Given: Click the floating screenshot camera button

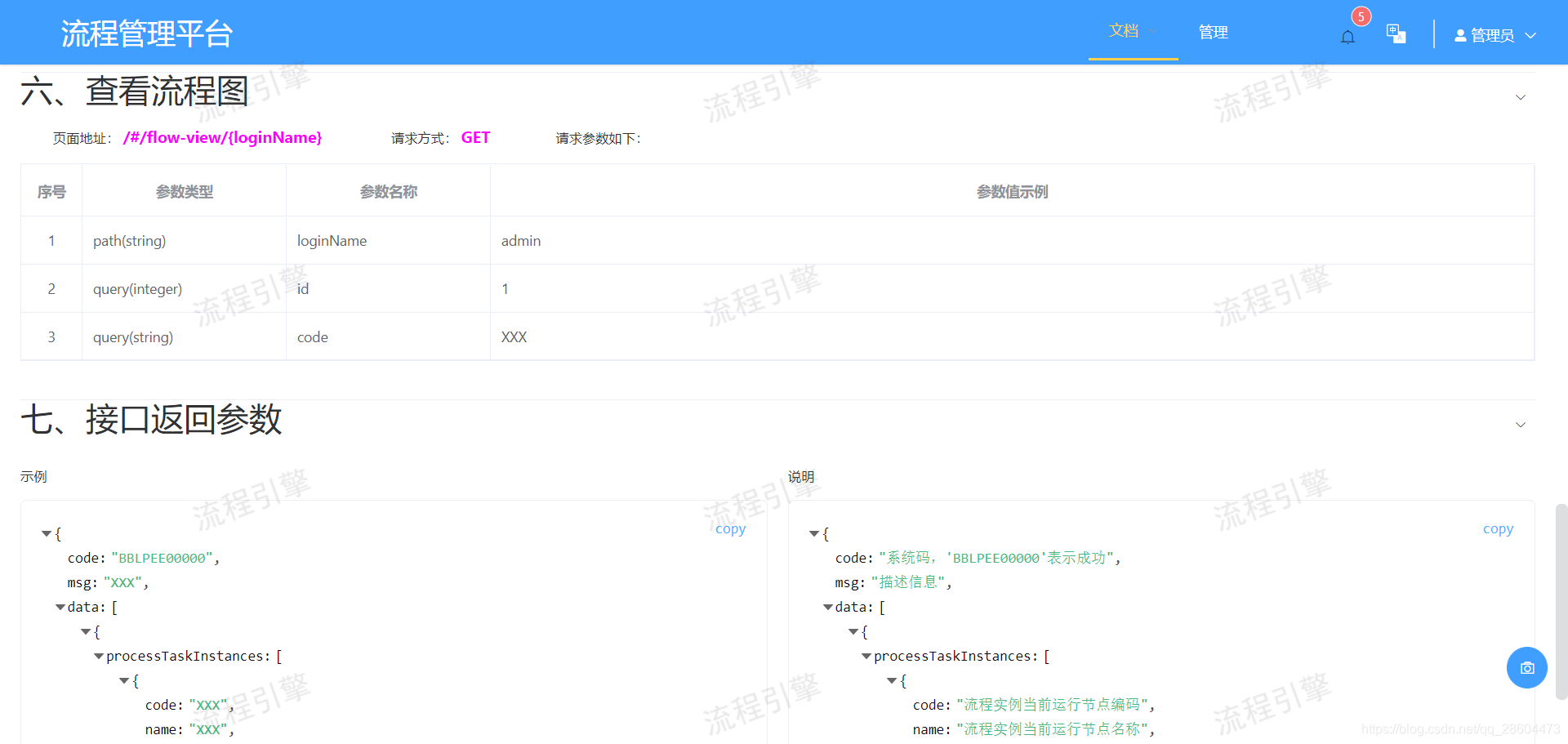Looking at the screenshot, I should [x=1526, y=667].
